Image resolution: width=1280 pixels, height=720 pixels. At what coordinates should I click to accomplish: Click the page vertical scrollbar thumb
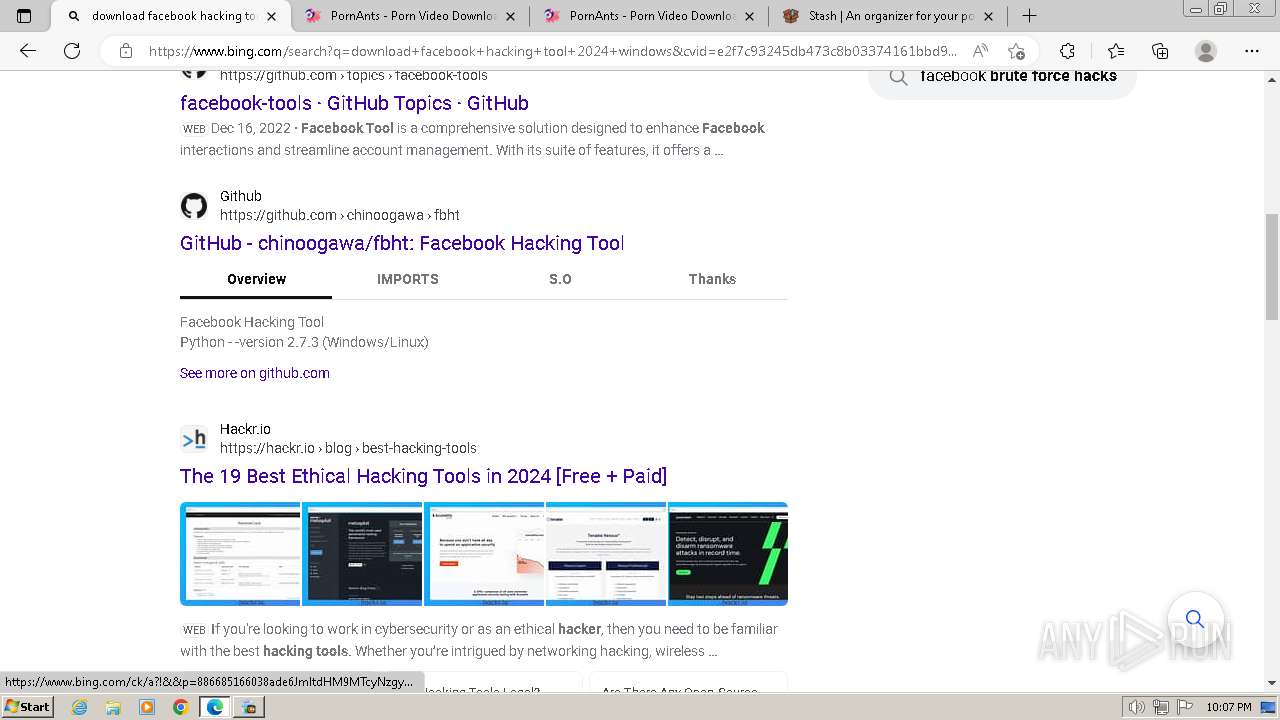pyautogui.click(x=1272, y=266)
